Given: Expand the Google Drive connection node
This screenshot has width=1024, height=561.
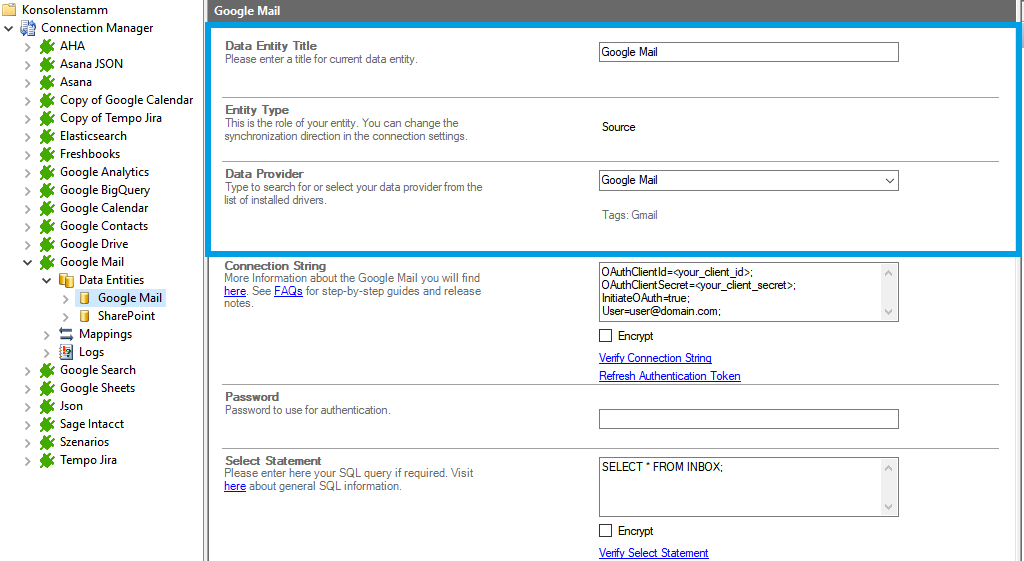Looking at the screenshot, I should [x=27, y=244].
